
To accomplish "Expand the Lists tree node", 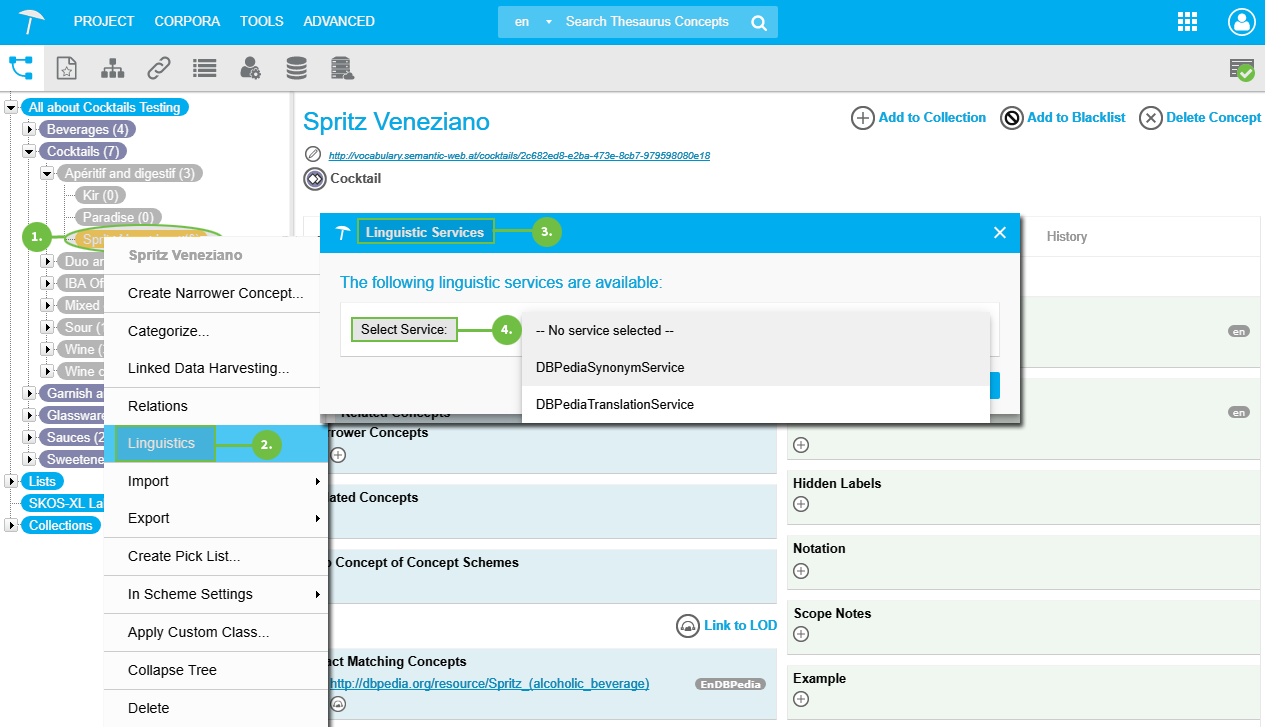I will pyautogui.click(x=11, y=482).
